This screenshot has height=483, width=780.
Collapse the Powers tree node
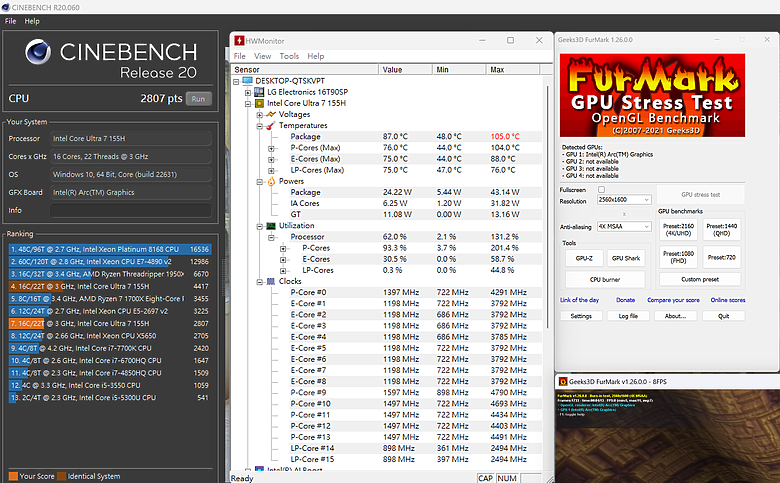pyautogui.click(x=259, y=182)
